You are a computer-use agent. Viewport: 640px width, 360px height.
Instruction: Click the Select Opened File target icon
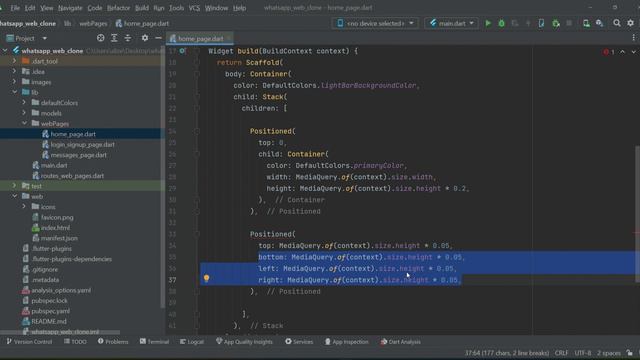[x=100, y=38]
